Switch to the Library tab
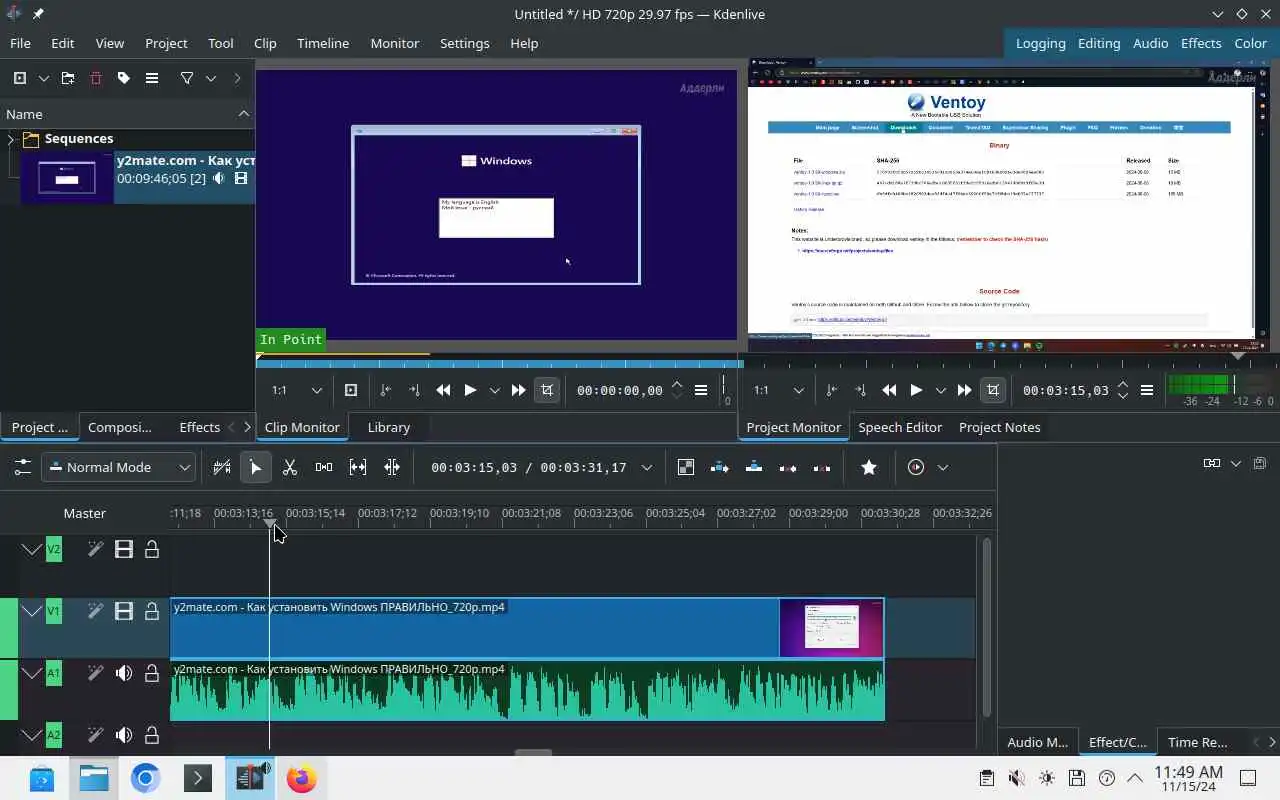 [389, 427]
